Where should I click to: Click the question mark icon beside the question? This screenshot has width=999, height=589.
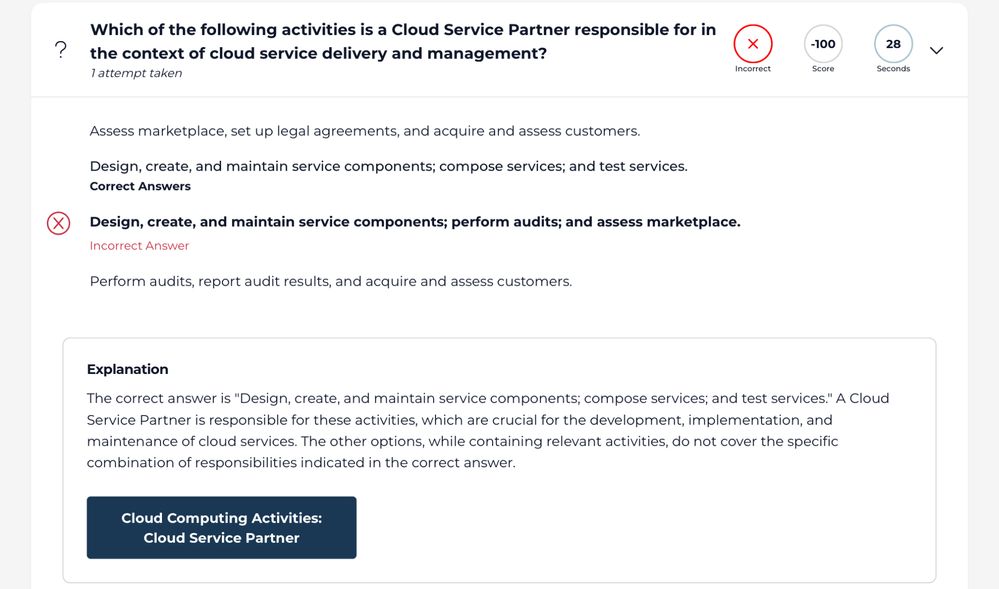(61, 51)
